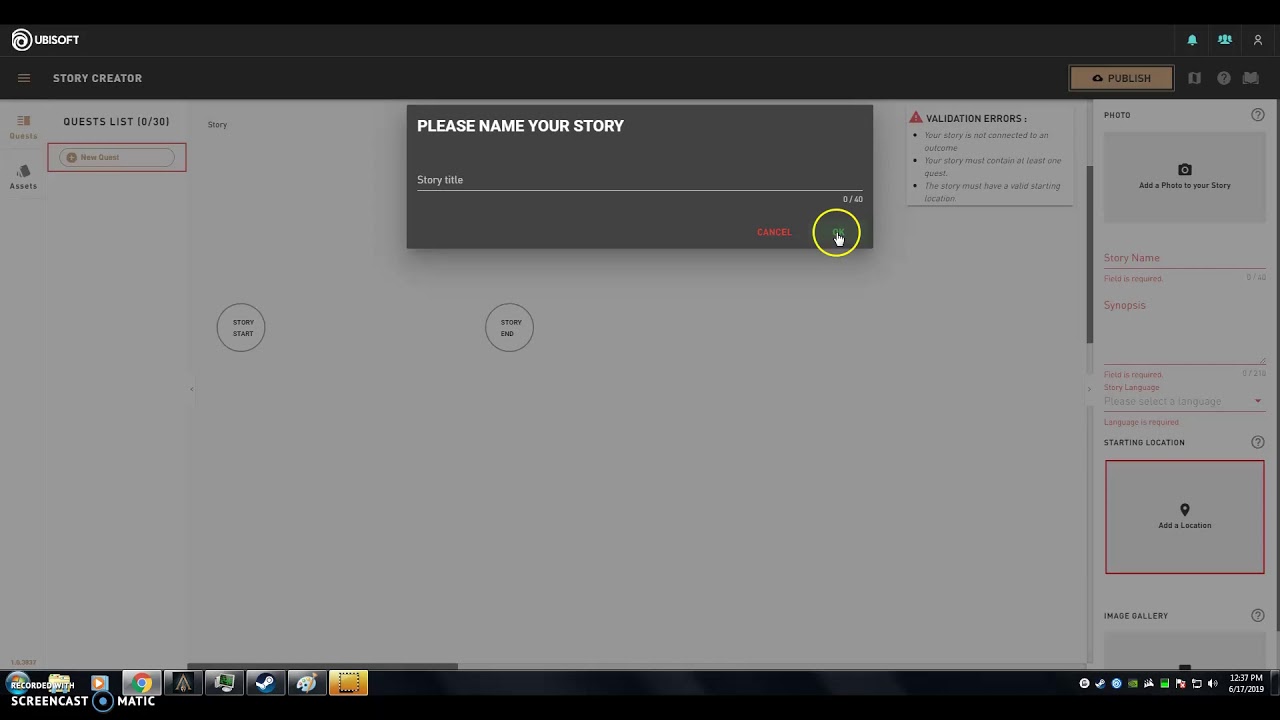The image size is (1280, 720).
Task: Click the Steam tray icon
Action: pos(1100,684)
